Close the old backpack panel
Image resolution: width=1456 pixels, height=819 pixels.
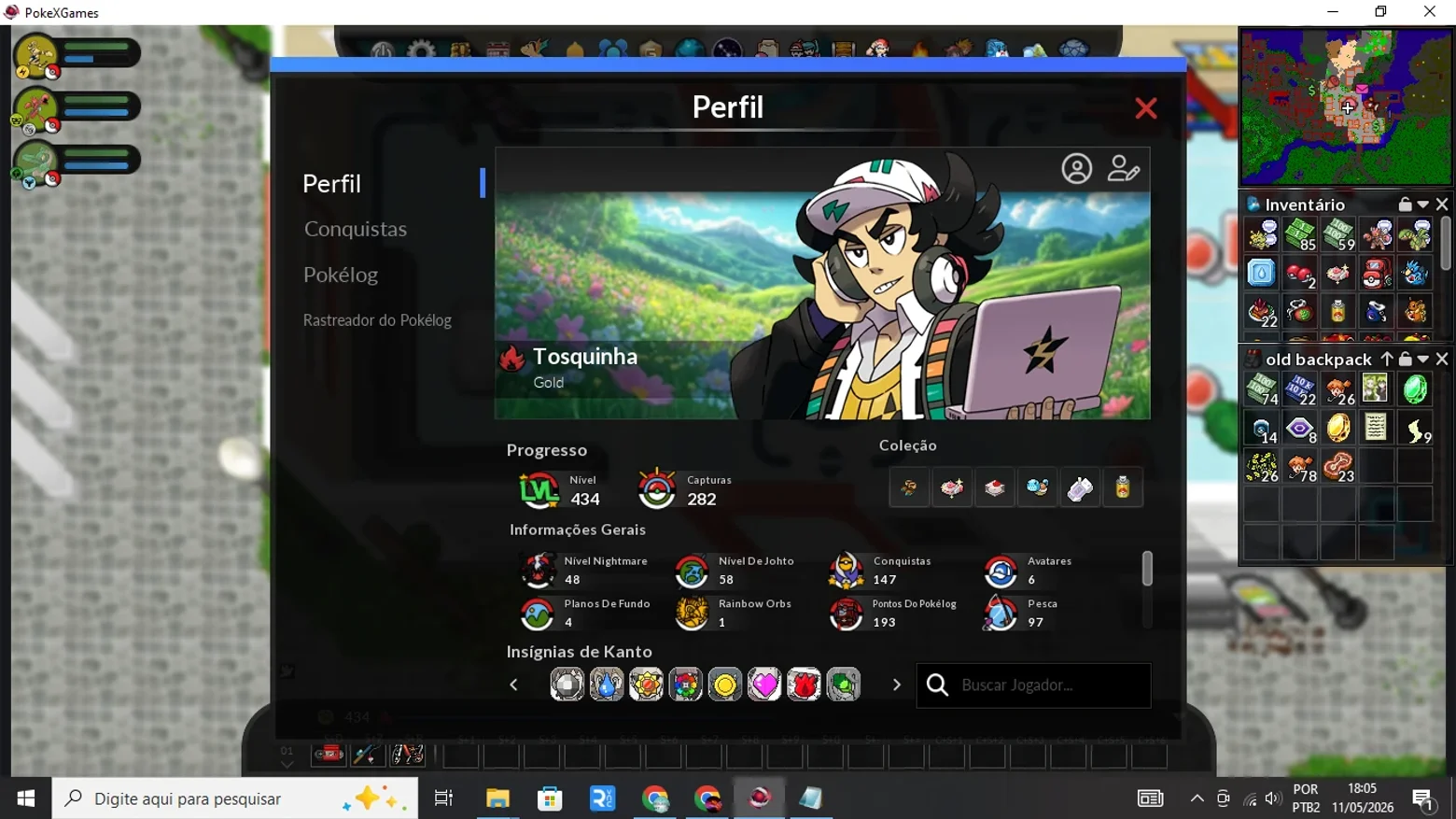(1442, 360)
